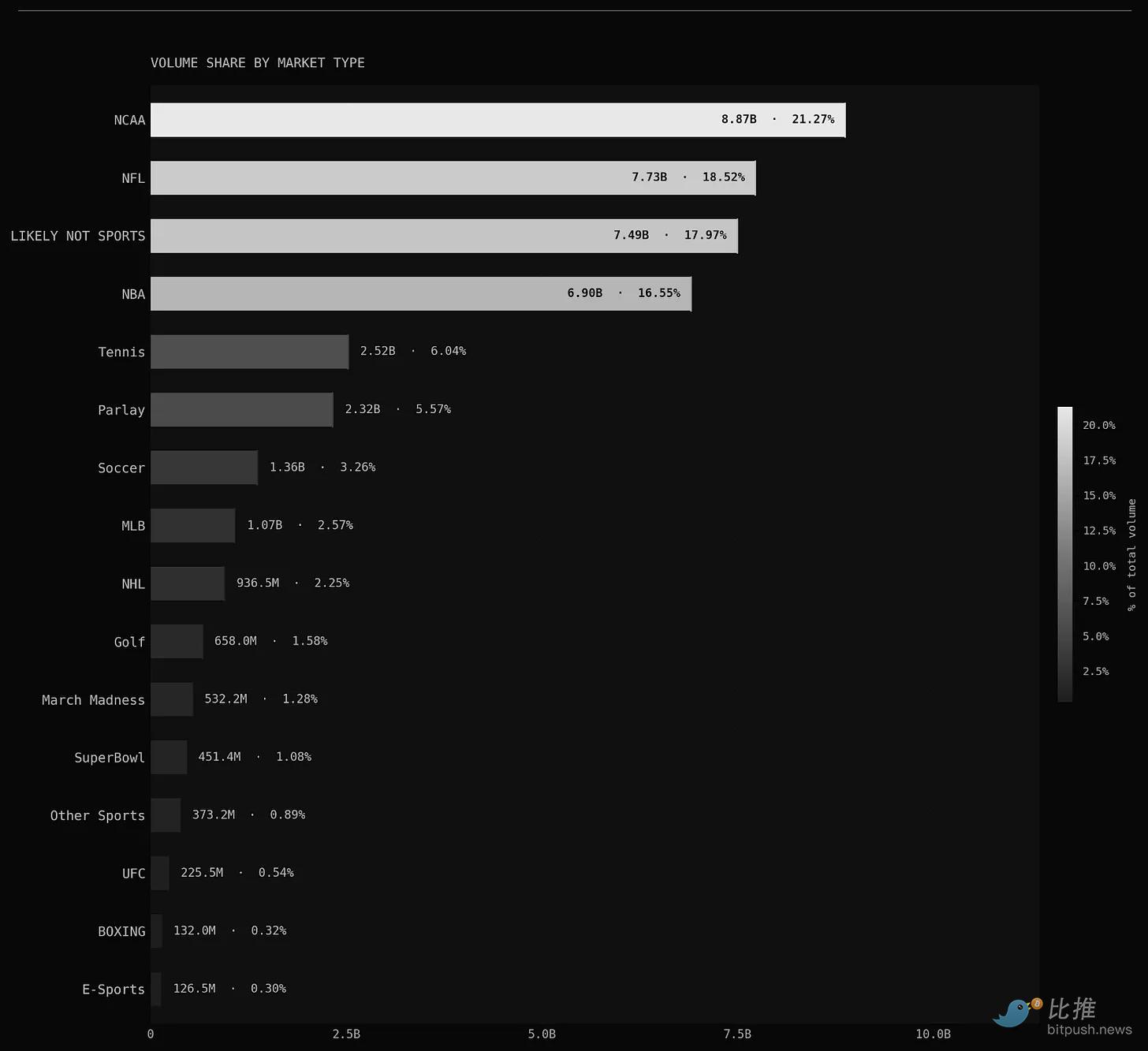This screenshot has width=1148, height=1051.
Task: Select the E-Sports category label
Action: (x=114, y=990)
